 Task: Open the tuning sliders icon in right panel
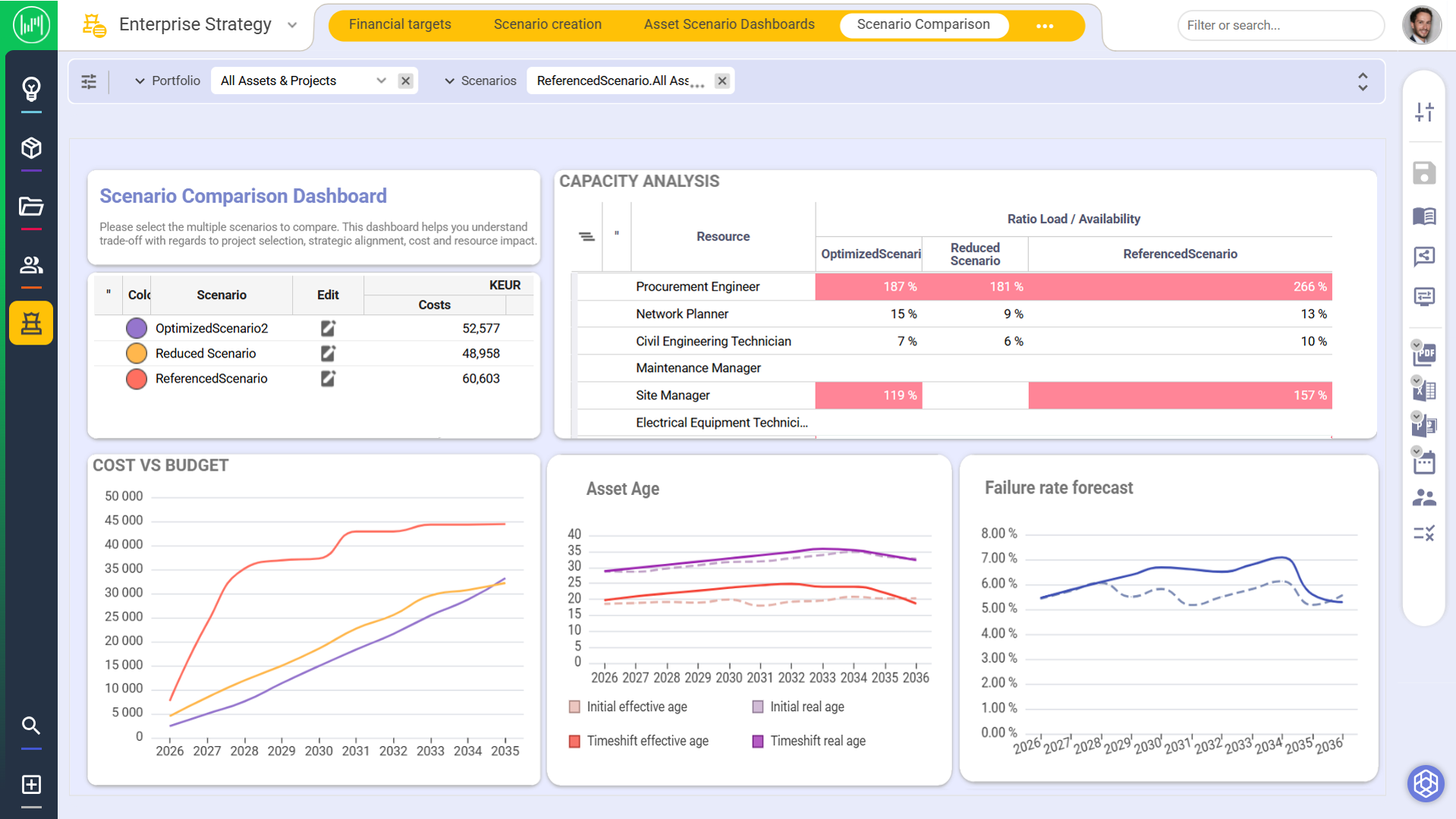click(1424, 112)
